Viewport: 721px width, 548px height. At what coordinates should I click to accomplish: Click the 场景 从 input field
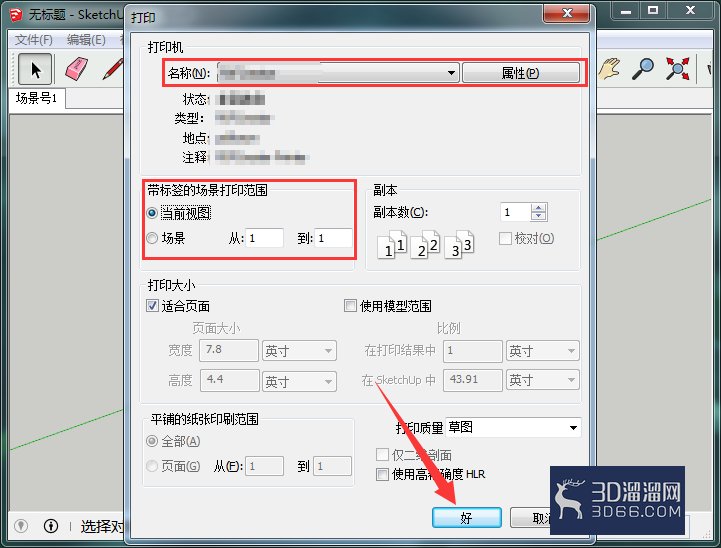264,238
